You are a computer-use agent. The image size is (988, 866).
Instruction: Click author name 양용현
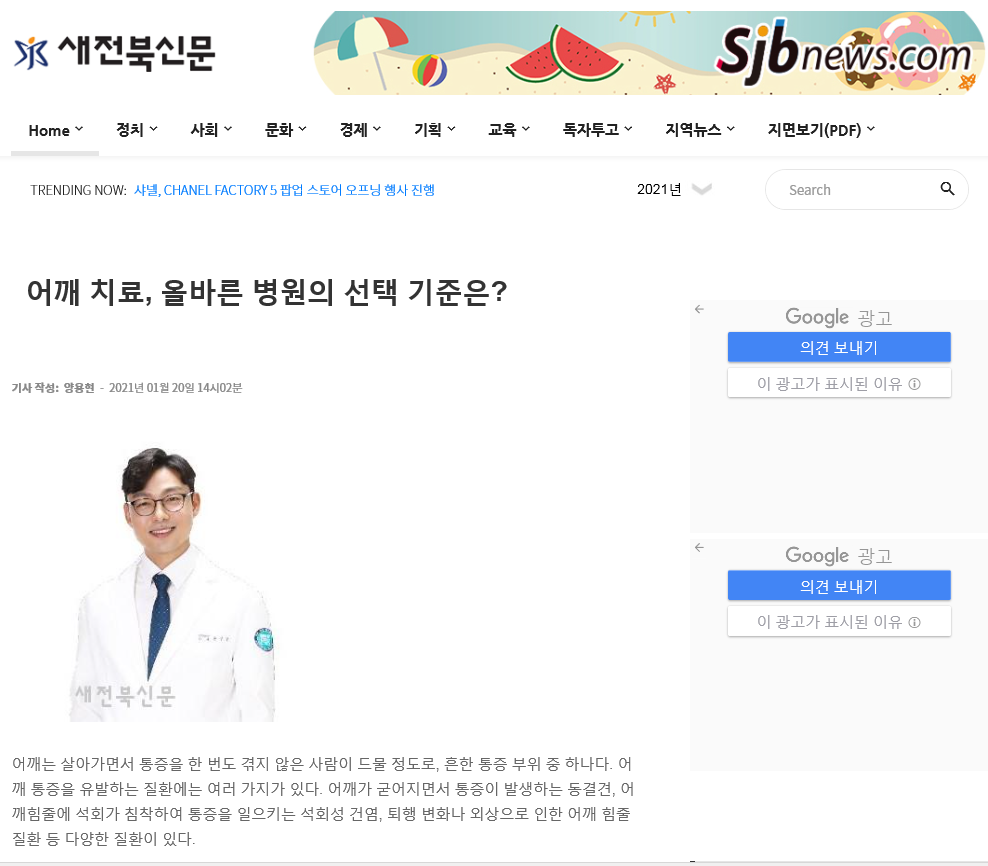point(79,388)
